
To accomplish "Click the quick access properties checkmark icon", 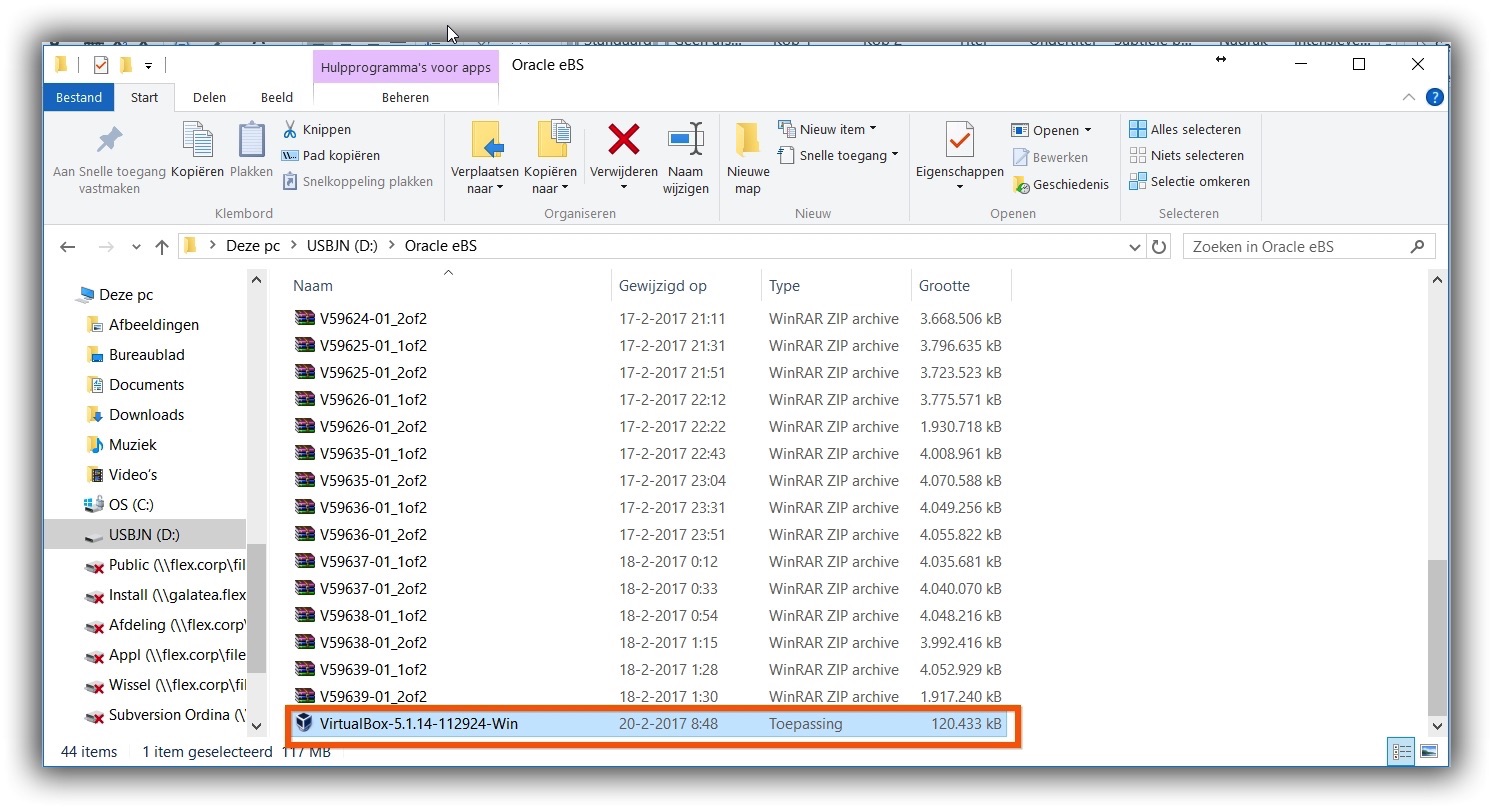I will point(100,65).
